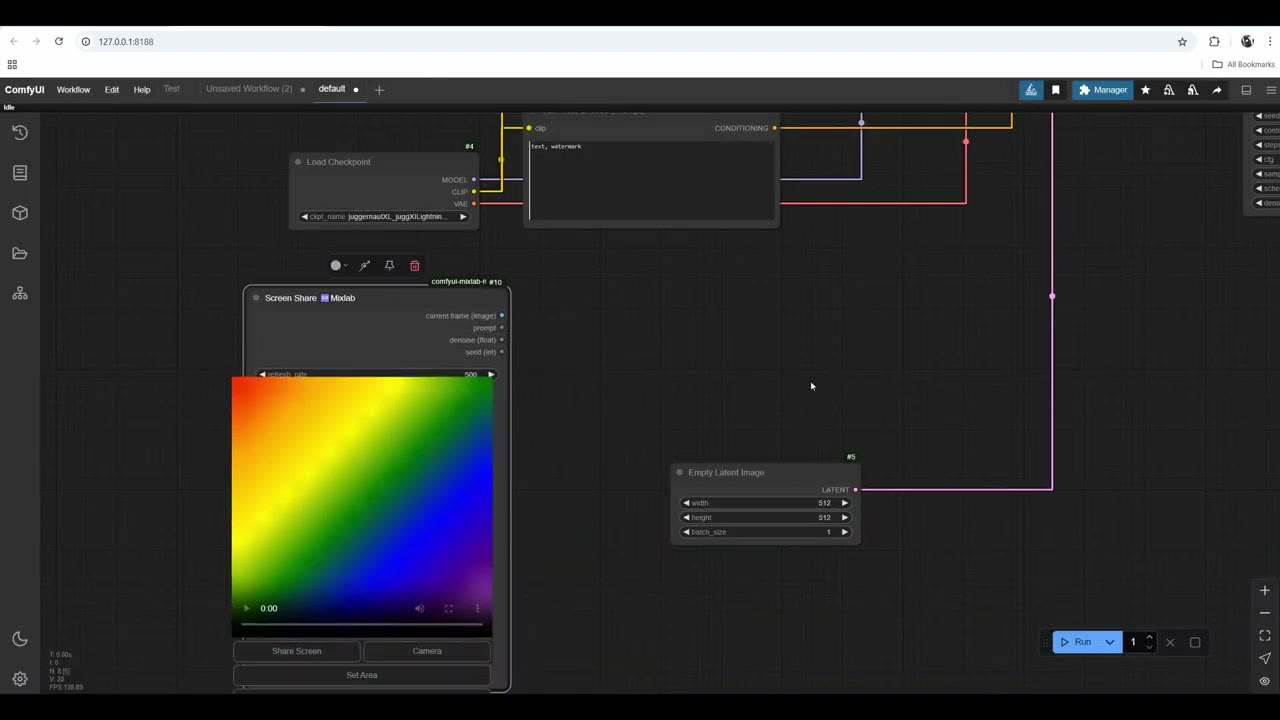The height and width of the screenshot is (720, 1280).
Task: Select the default workflow tab
Action: (332, 89)
